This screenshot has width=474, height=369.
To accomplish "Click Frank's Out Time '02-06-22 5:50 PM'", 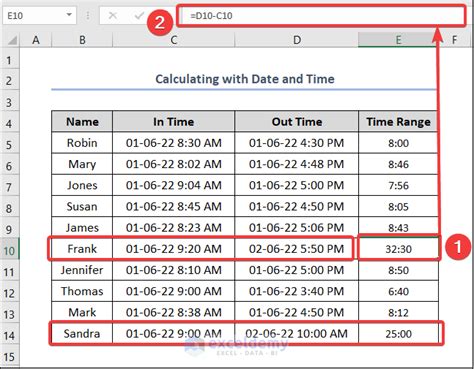I will [297, 249].
